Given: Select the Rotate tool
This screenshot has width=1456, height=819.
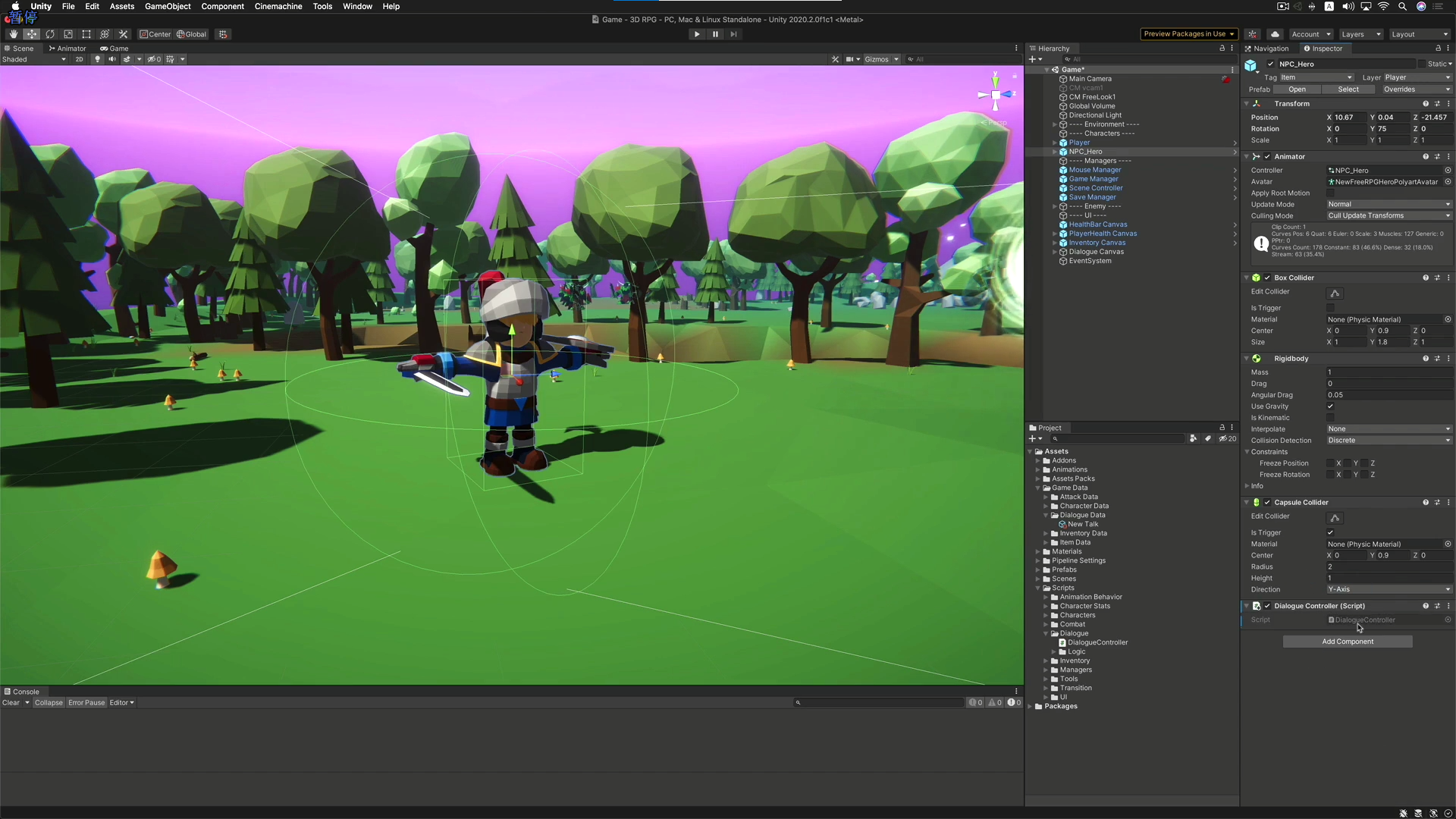Looking at the screenshot, I should (x=50, y=34).
